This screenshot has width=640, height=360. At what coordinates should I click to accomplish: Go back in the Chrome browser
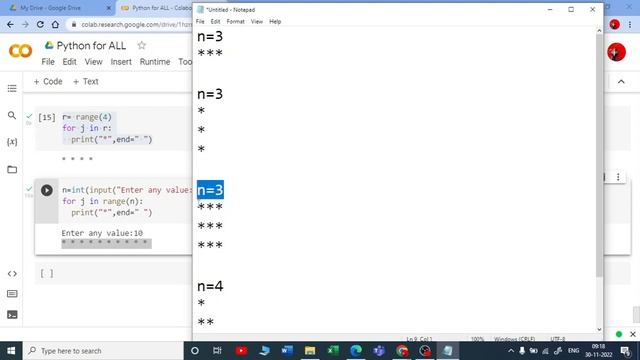10,24
